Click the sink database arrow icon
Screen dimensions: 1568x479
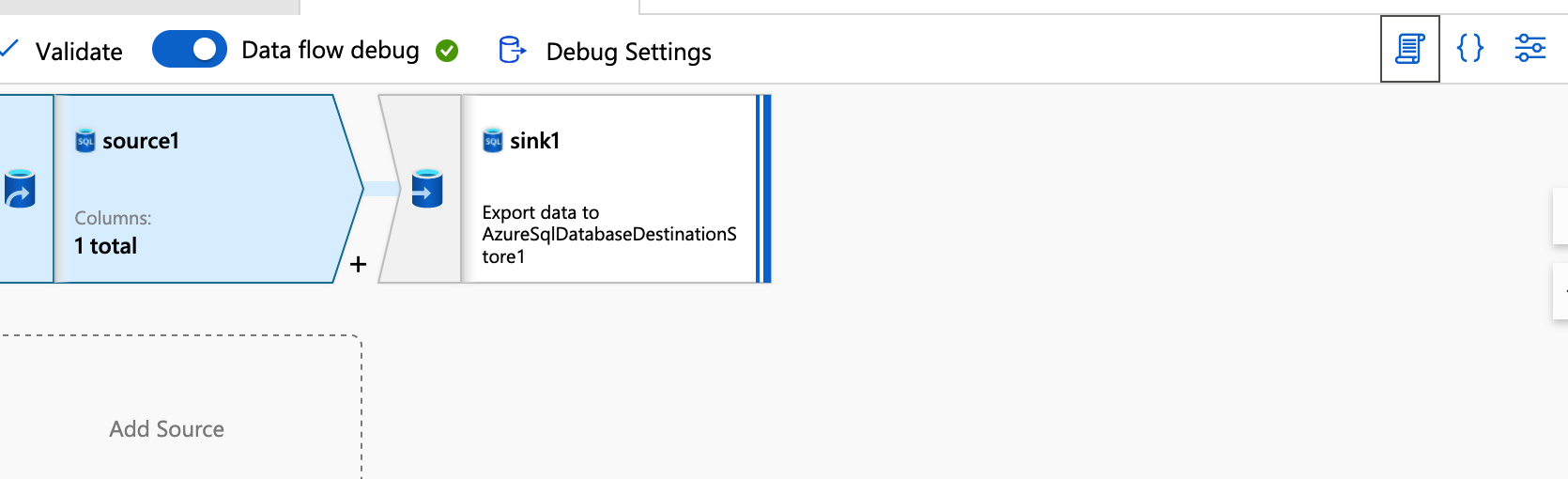(x=427, y=189)
